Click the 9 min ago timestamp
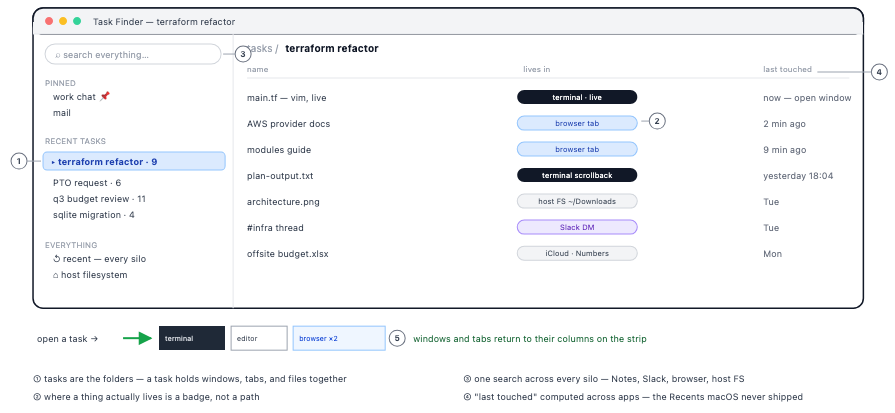 pyautogui.click(x=785, y=150)
